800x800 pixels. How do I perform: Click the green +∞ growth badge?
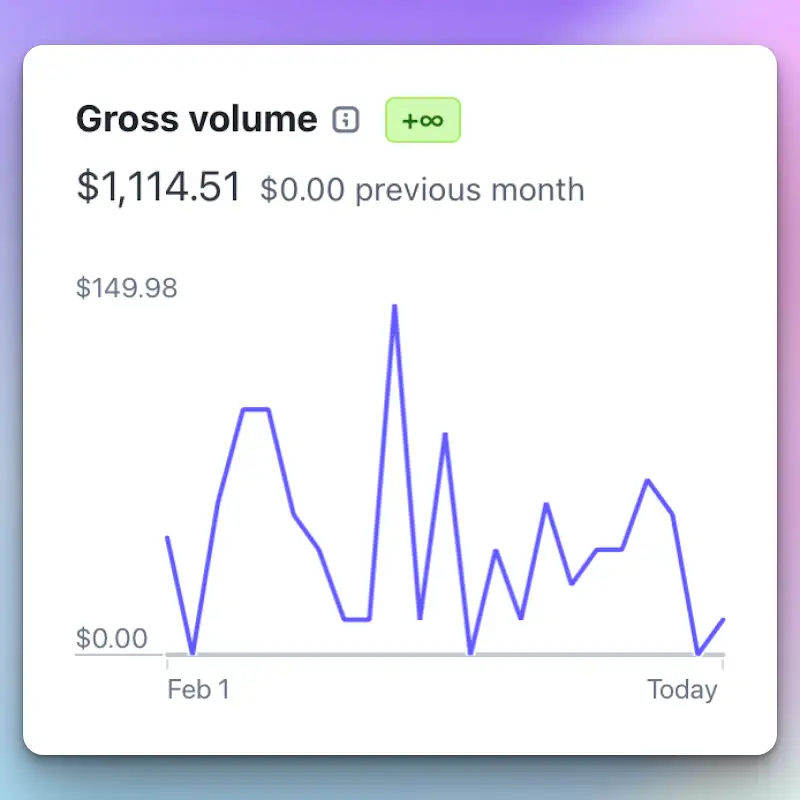click(x=423, y=120)
